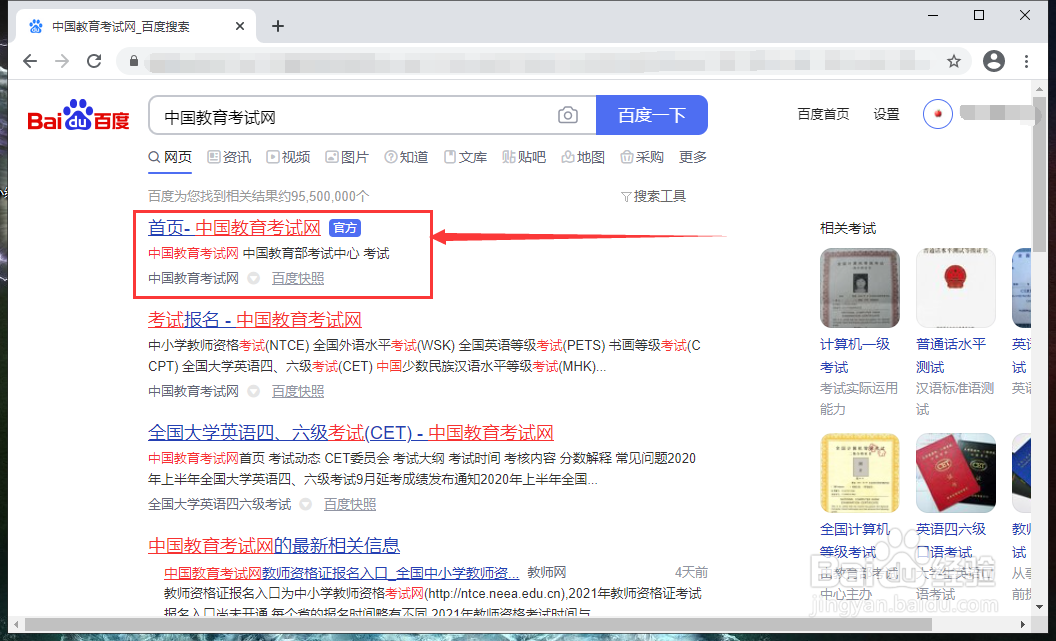Image resolution: width=1056 pixels, height=641 pixels.
Task: Open 百度快照 under the first result
Action: [298, 278]
